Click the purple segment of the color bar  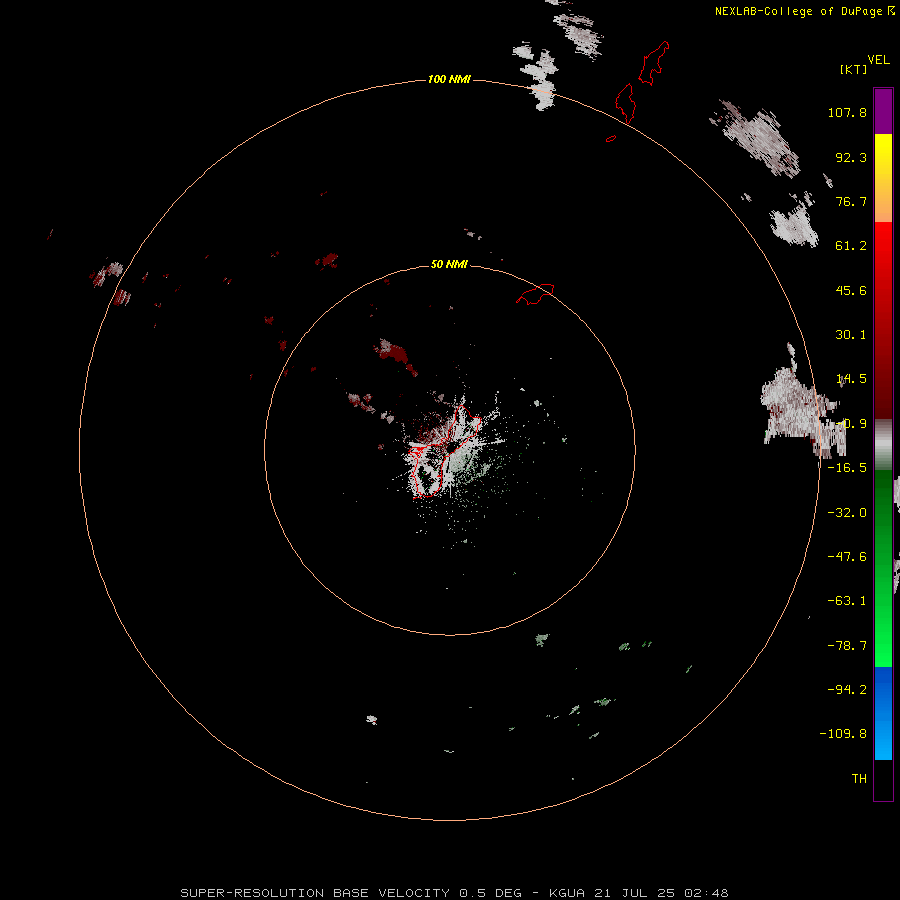click(883, 111)
